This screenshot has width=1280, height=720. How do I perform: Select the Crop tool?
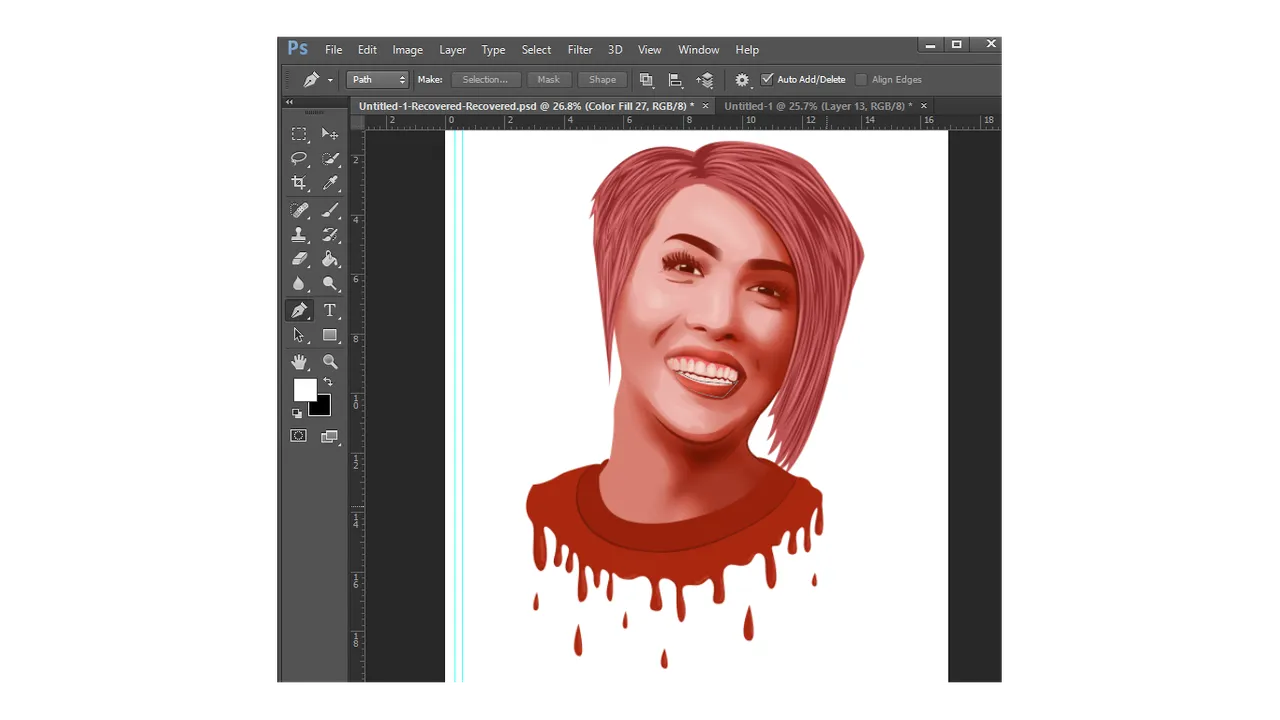(x=299, y=183)
